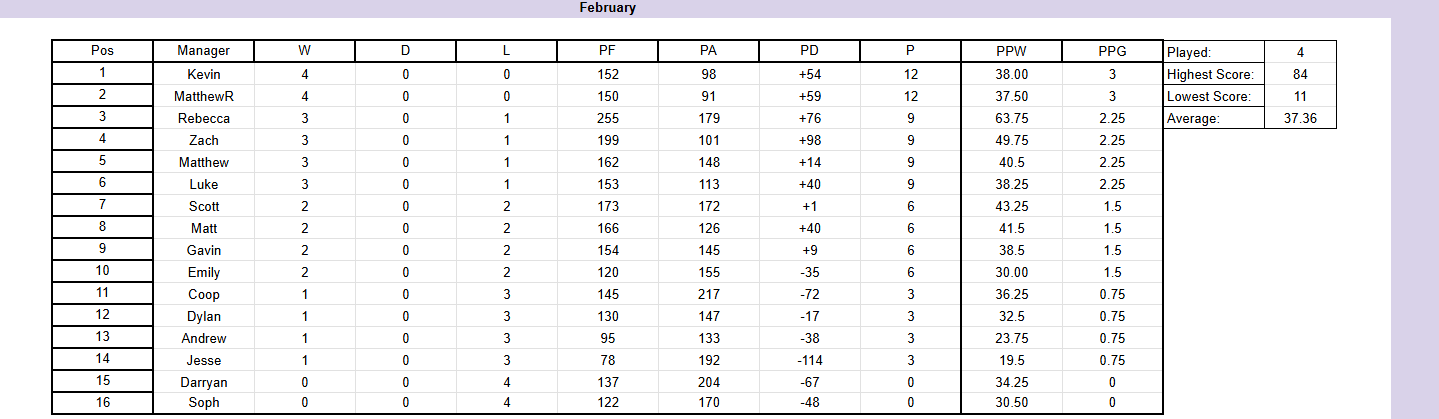Viewport: 1439px width, 419px height.
Task: Select Coop's PA value 217
Action: [x=708, y=294]
